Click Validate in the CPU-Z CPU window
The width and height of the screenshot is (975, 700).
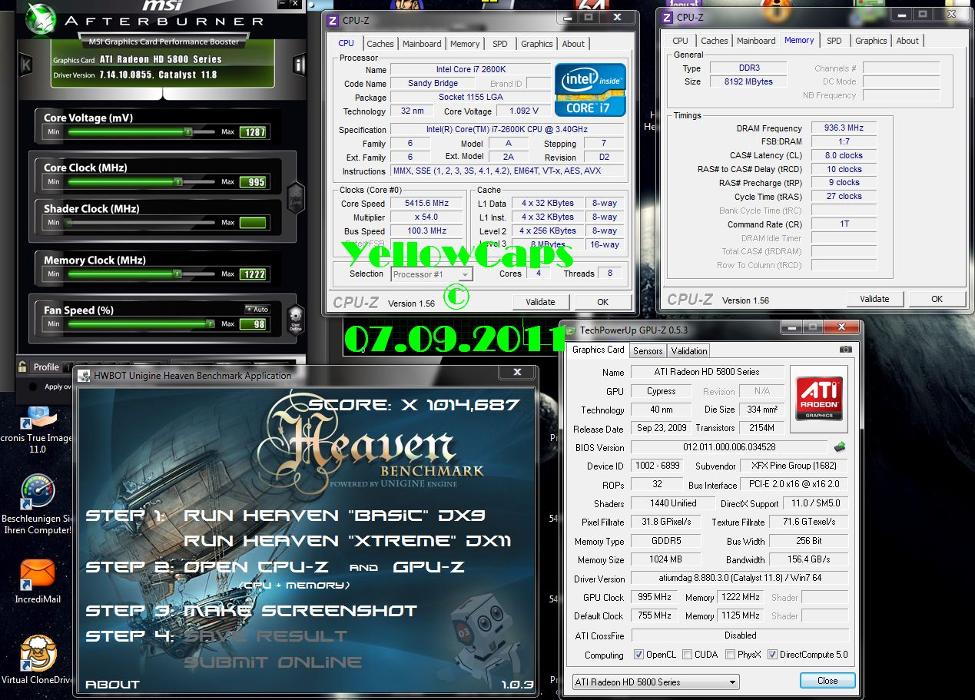(540, 302)
